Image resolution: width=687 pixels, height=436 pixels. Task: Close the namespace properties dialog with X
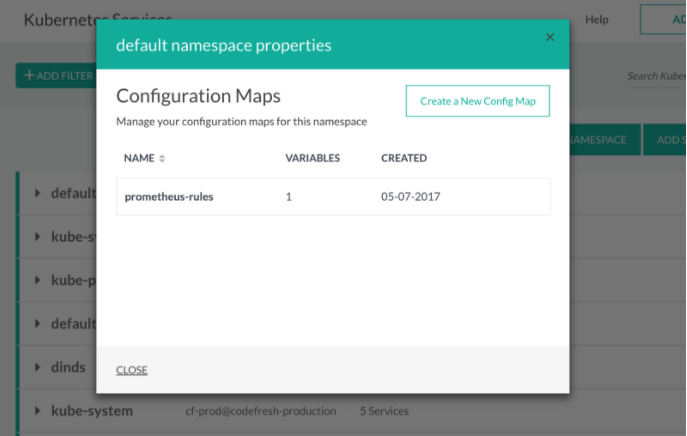click(550, 37)
